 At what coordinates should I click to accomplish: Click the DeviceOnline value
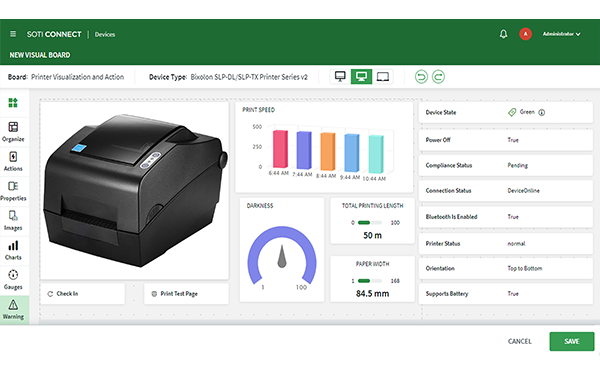[x=523, y=191]
